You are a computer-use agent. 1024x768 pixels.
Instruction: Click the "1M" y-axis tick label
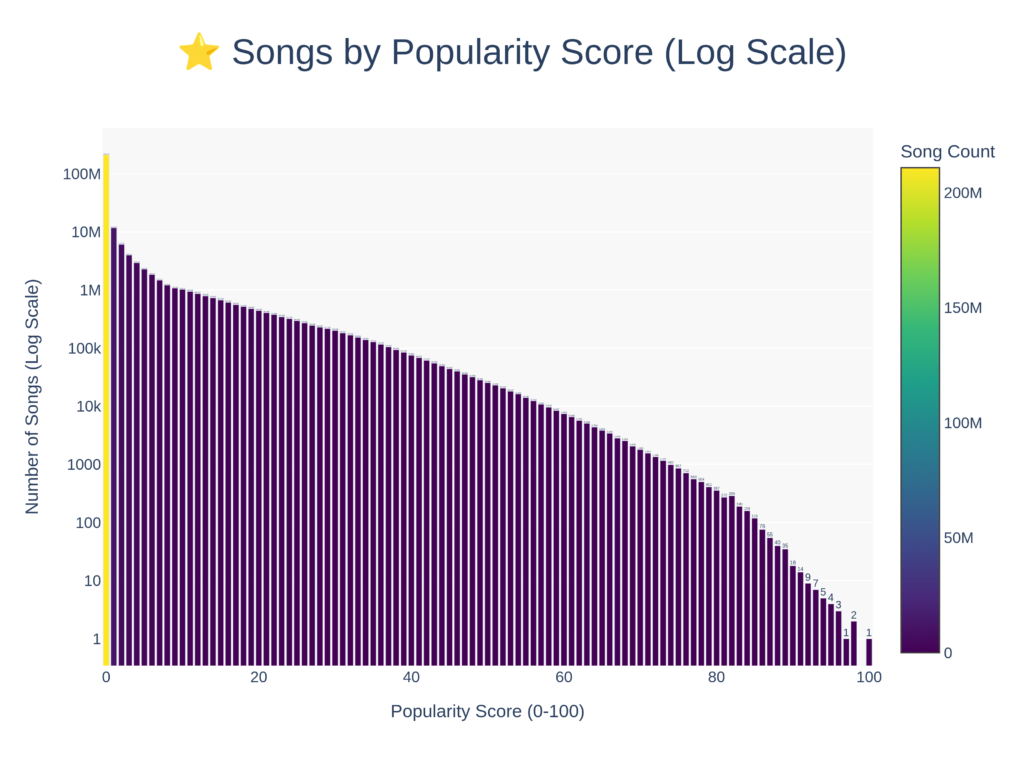tap(90, 290)
